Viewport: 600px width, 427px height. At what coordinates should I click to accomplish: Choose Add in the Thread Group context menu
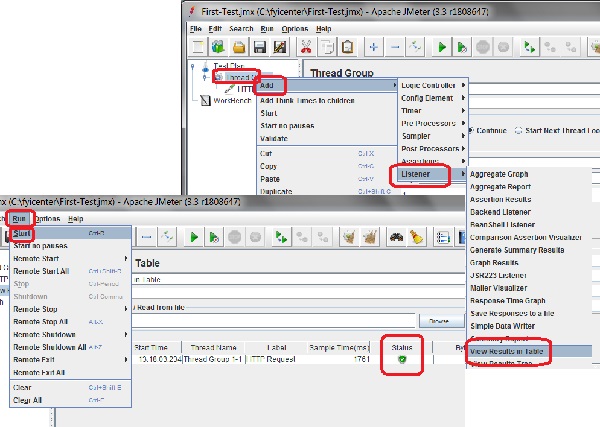tap(327, 85)
